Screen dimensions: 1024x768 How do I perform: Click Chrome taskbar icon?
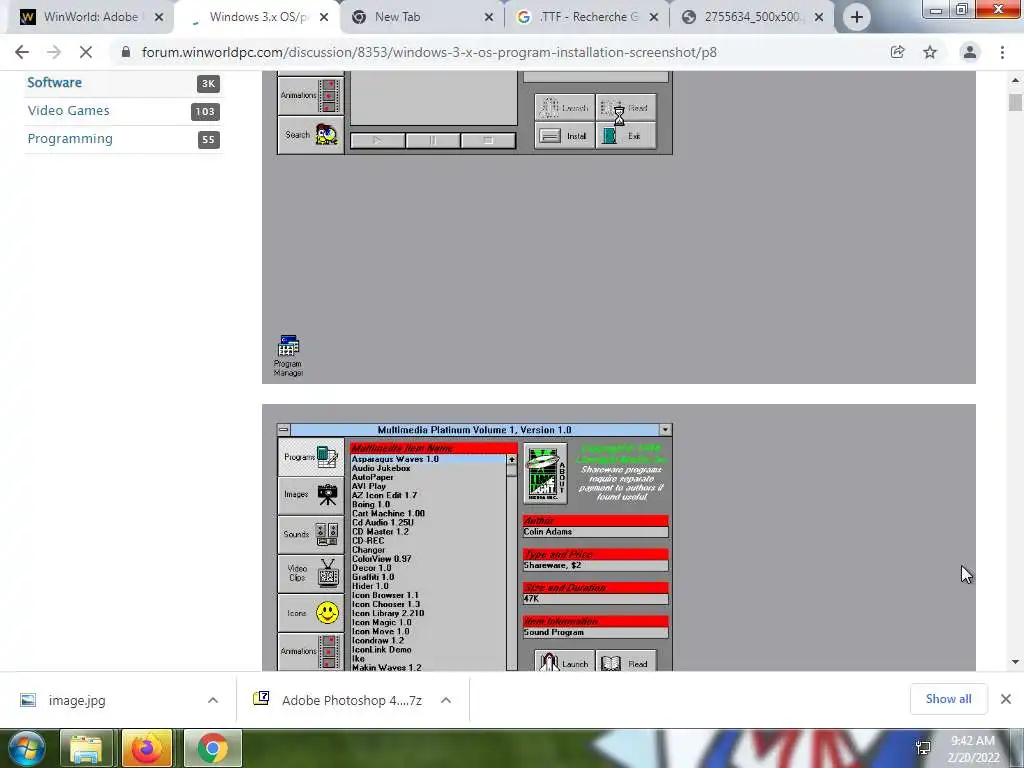[212, 748]
